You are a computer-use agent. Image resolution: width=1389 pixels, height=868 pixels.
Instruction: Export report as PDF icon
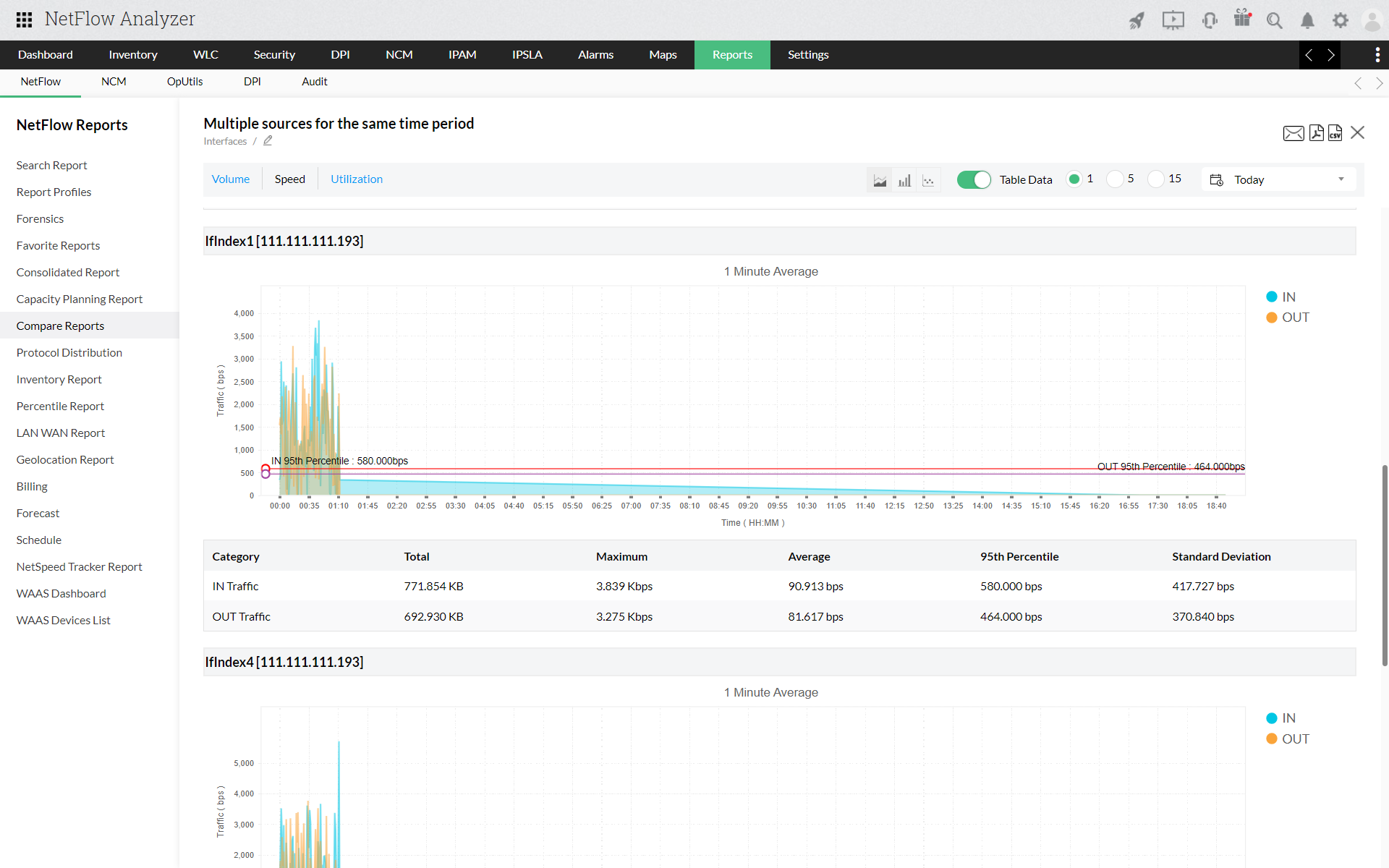[1316, 133]
